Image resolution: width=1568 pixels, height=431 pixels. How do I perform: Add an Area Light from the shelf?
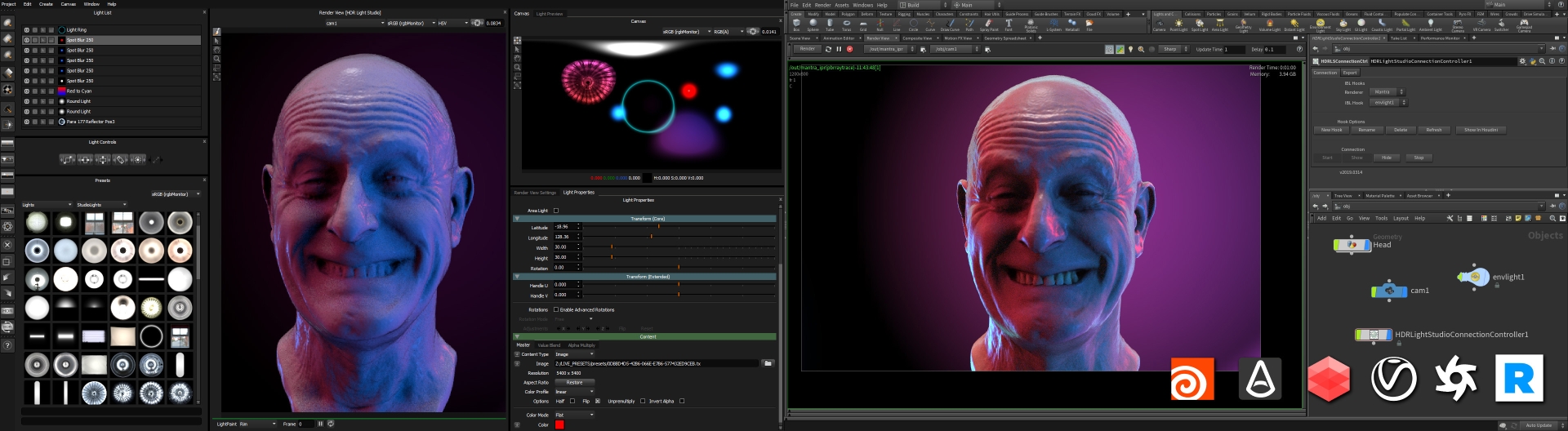point(1219,25)
